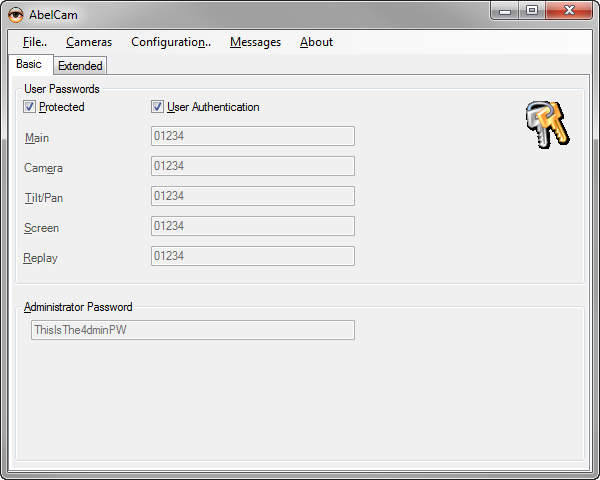Click the Main password field
Screen dimensions: 600x480
click(252, 136)
